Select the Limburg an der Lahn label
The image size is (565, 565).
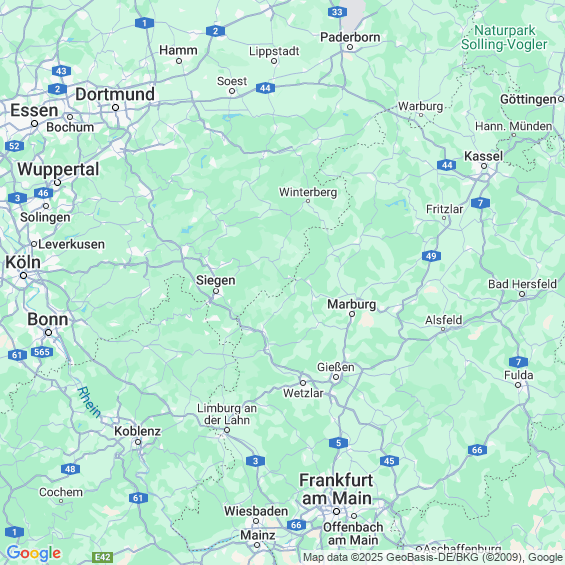tap(227, 414)
